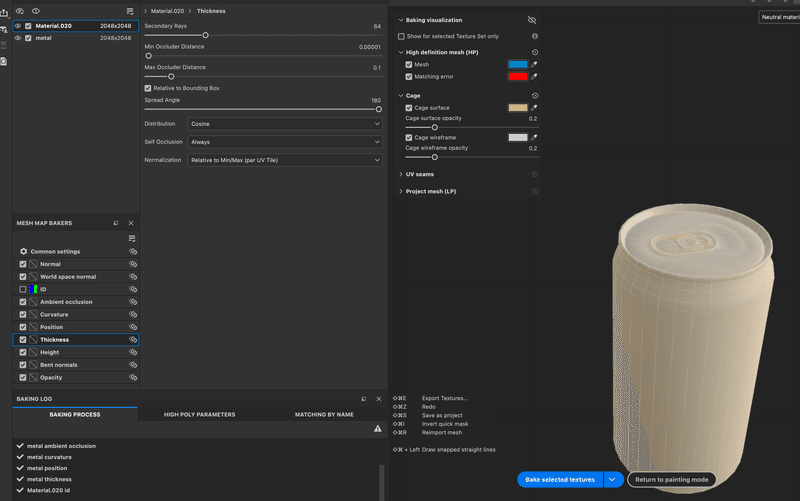Image resolution: width=800 pixels, height=501 pixels.
Task: Click the Cage surface tan color swatch
Action: pyautogui.click(x=518, y=108)
